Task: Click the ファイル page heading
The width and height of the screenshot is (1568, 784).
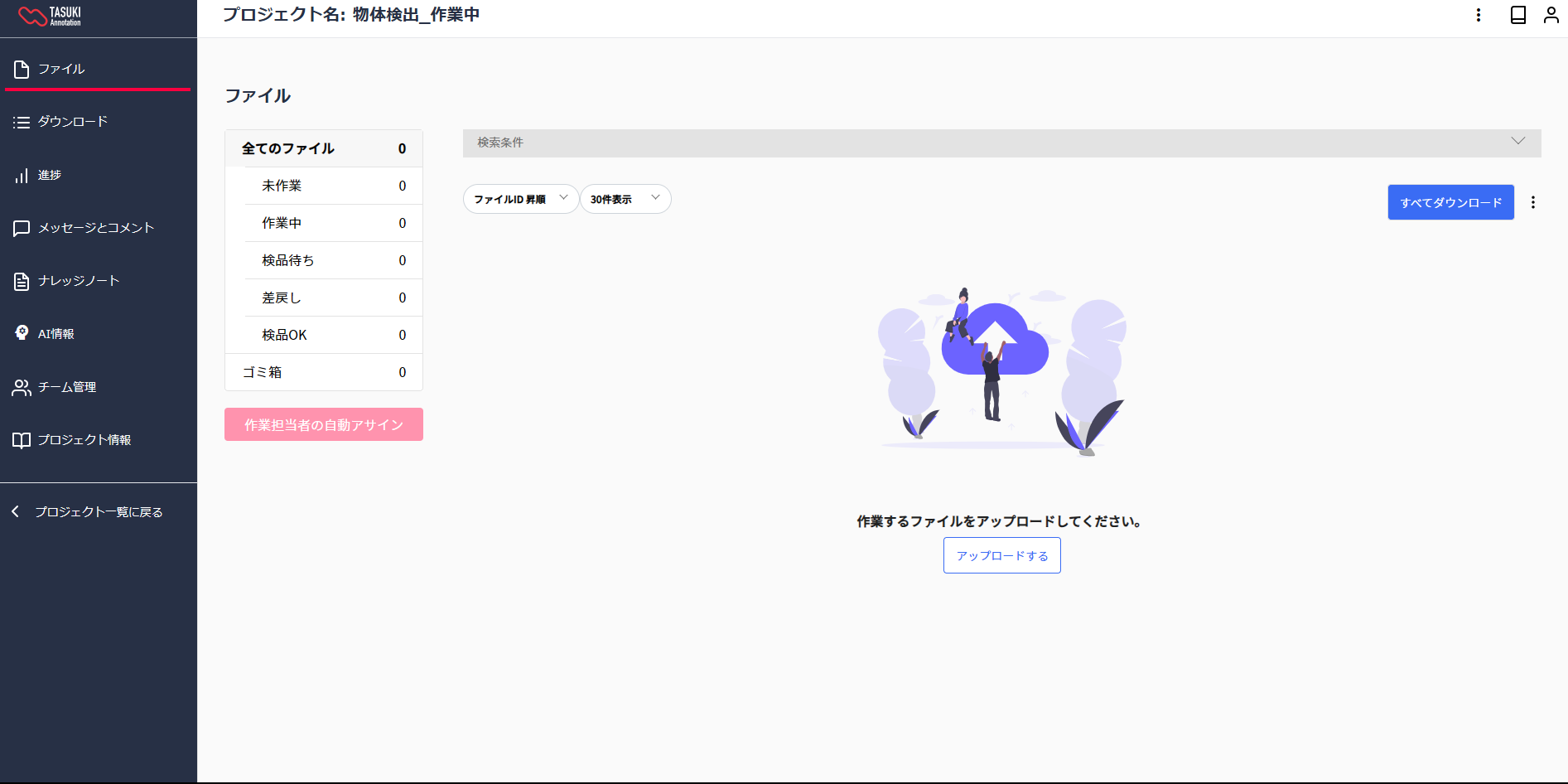Action: click(258, 95)
